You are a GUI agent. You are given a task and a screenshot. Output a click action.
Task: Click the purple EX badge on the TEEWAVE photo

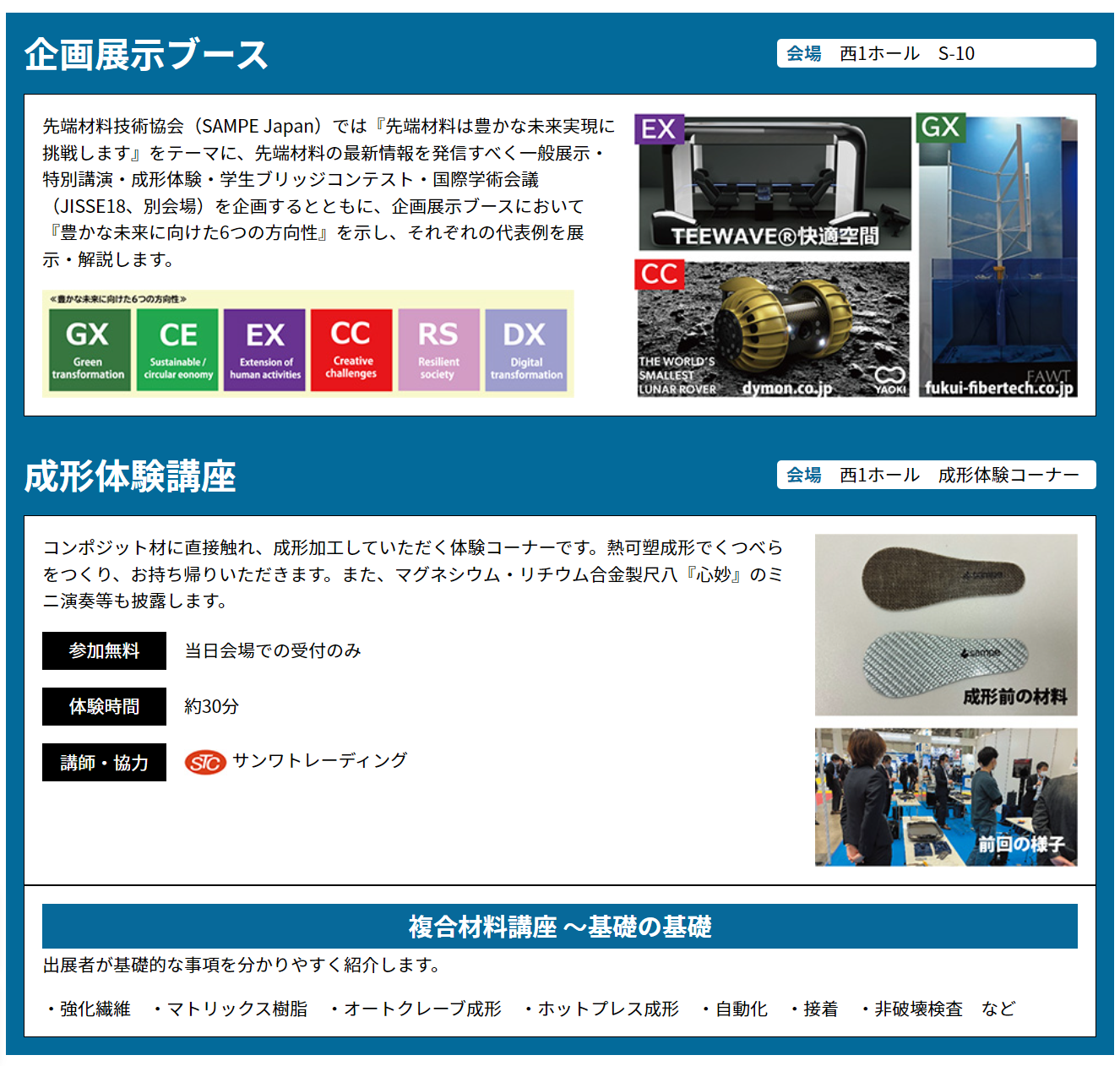pos(659,129)
